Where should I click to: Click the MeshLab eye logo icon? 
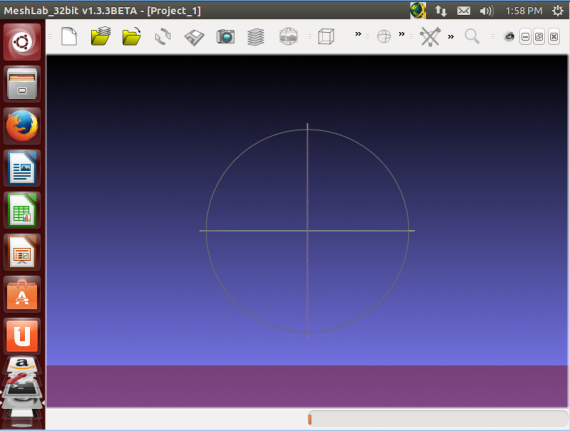click(x=509, y=36)
